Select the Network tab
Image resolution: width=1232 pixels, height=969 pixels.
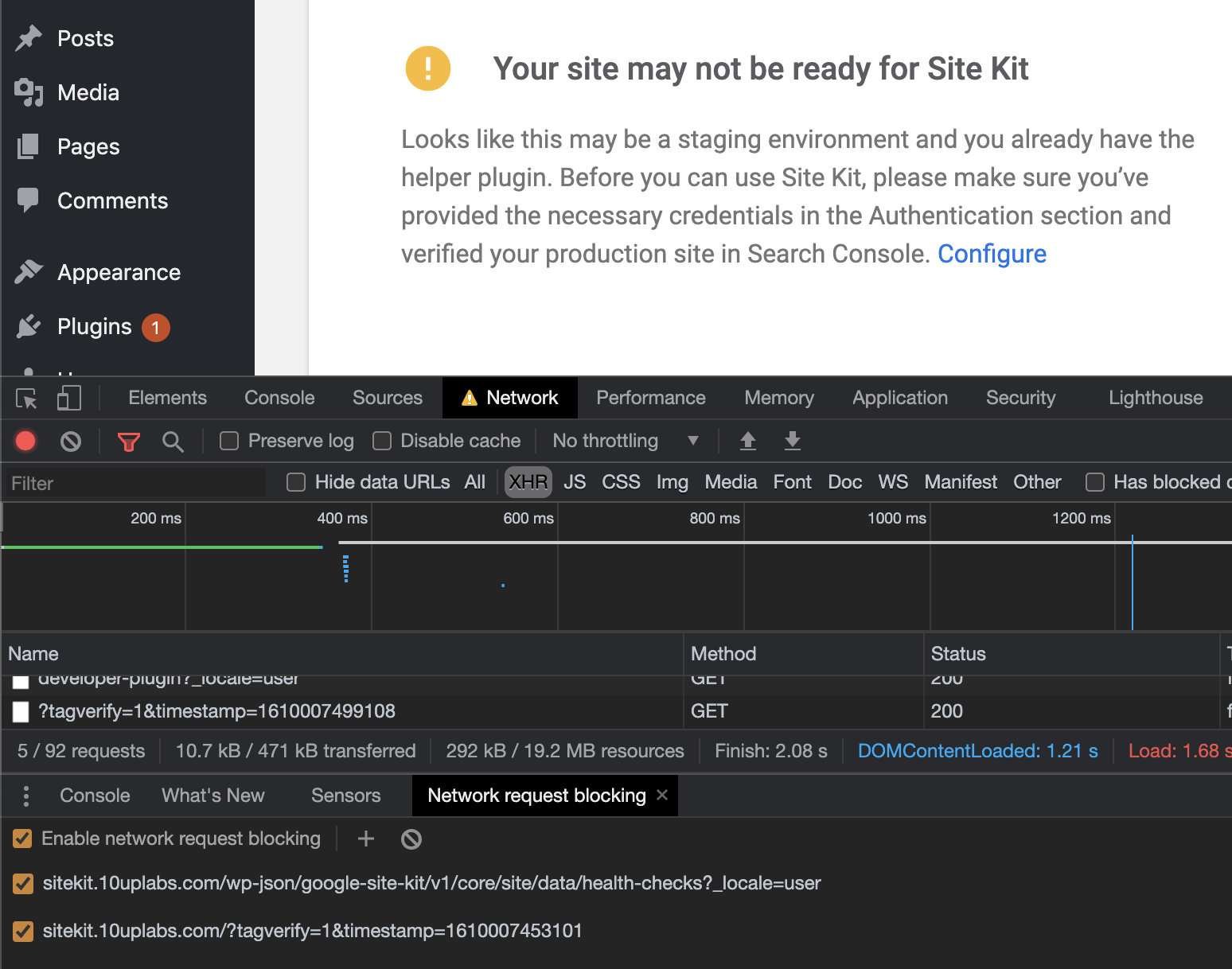pos(510,398)
